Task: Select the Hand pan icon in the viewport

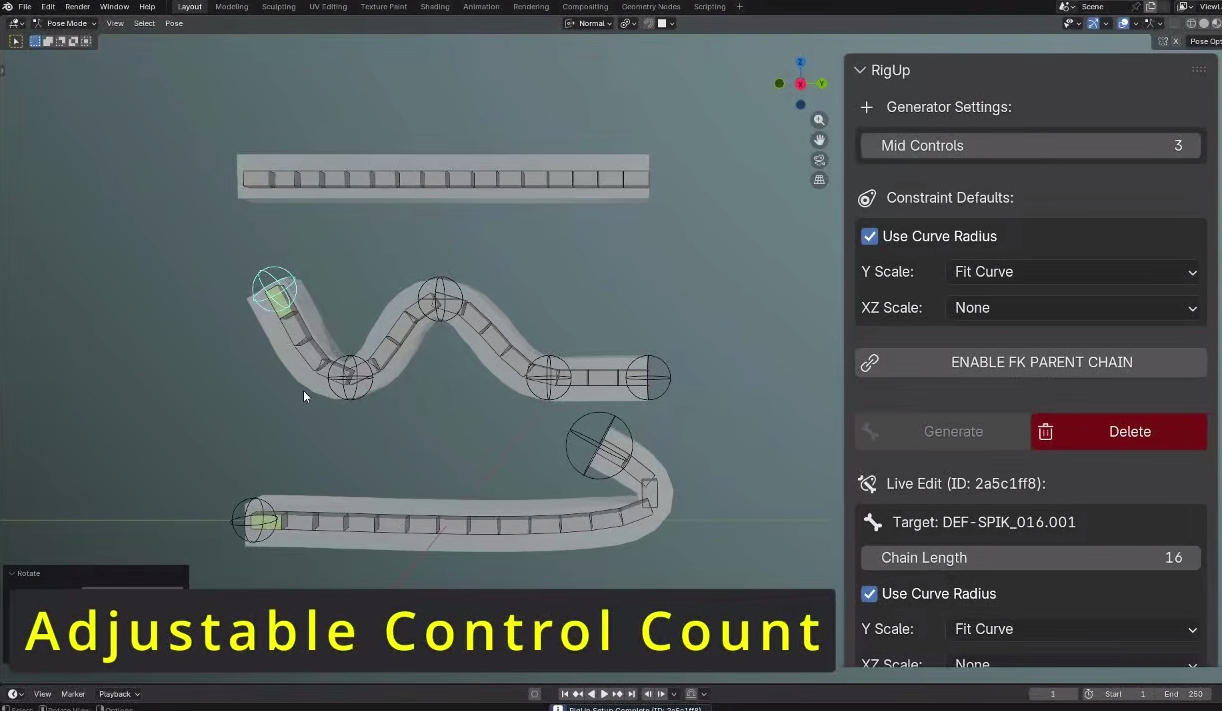Action: [819, 140]
